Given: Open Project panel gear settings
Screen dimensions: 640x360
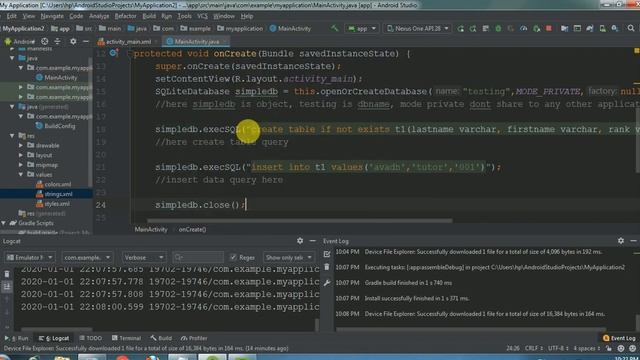Looking at the screenshot, I should [x=73, y=41].
